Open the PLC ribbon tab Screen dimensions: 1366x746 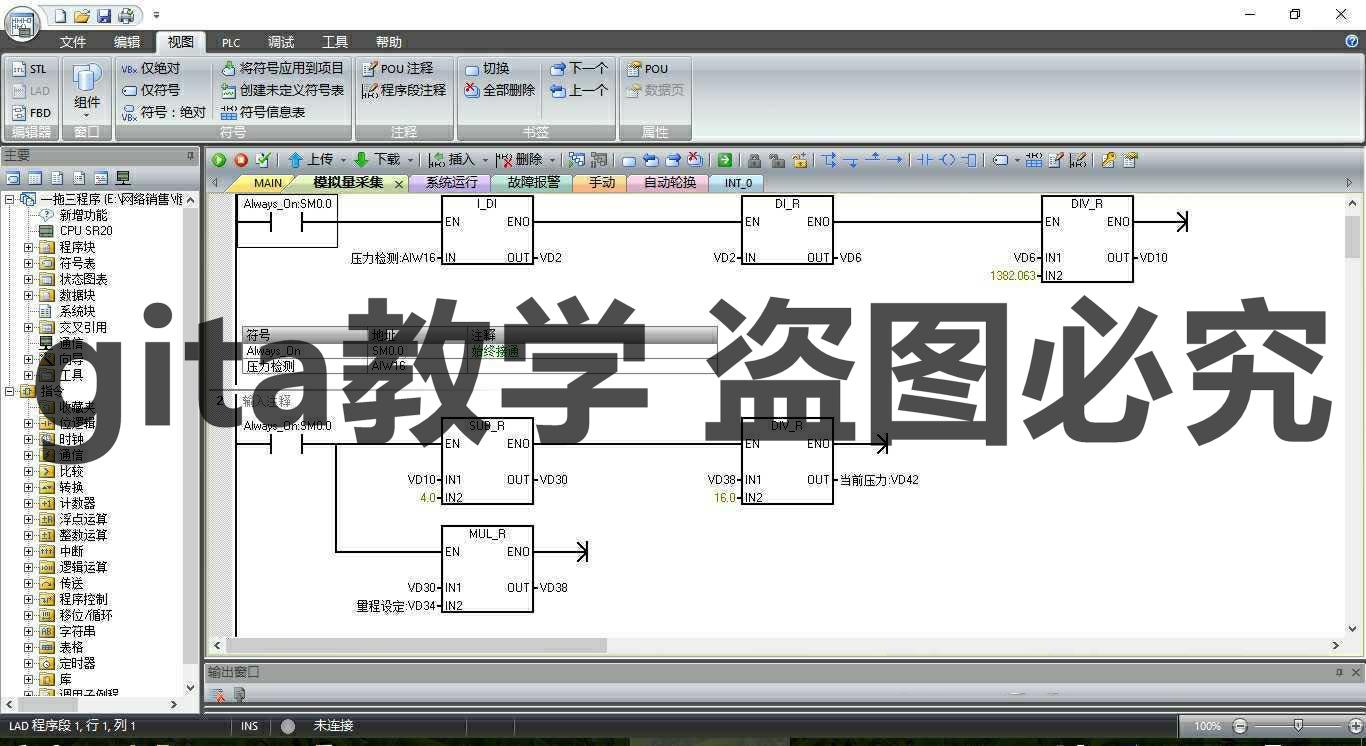tap(231, 42)
